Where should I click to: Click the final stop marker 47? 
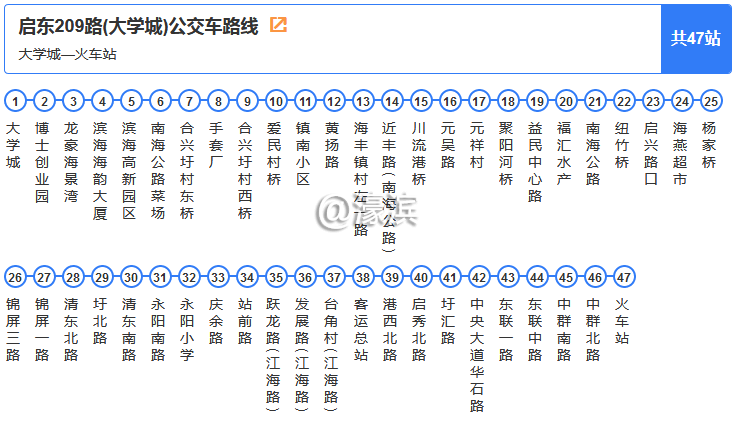tap(623, 277)
